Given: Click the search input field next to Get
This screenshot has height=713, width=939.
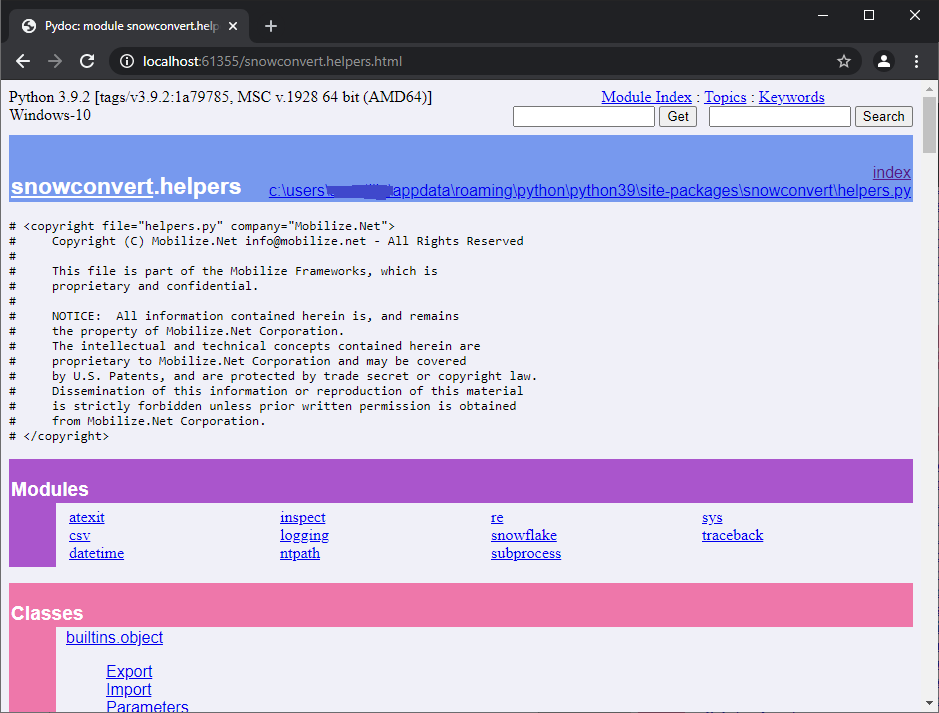Looking at the screenshot, I should click(583, 117).
